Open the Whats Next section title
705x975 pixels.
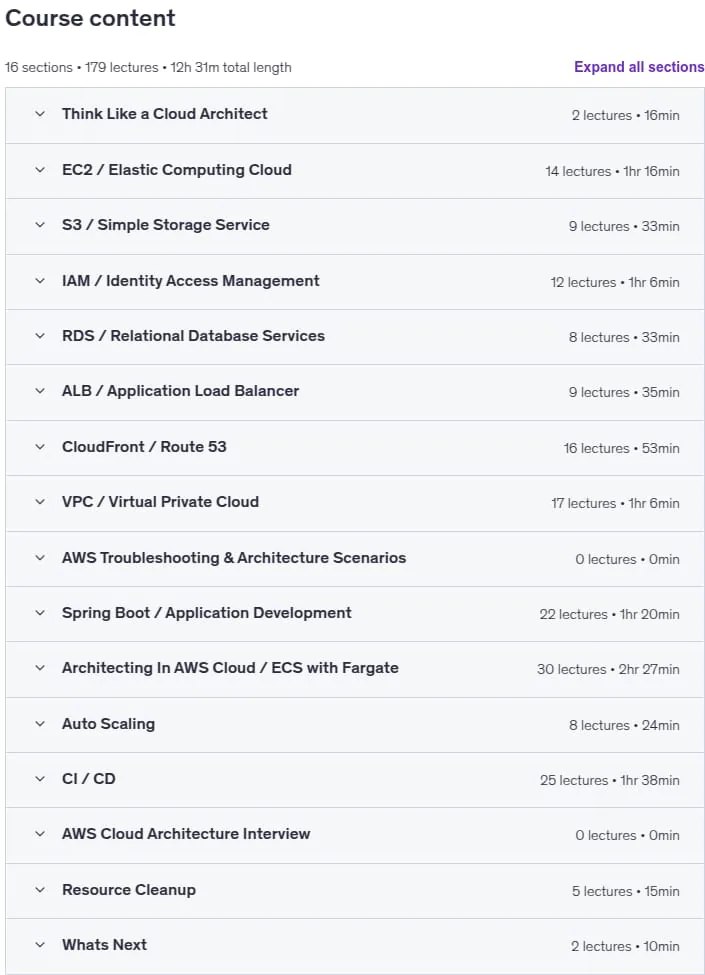pos(104,945)
